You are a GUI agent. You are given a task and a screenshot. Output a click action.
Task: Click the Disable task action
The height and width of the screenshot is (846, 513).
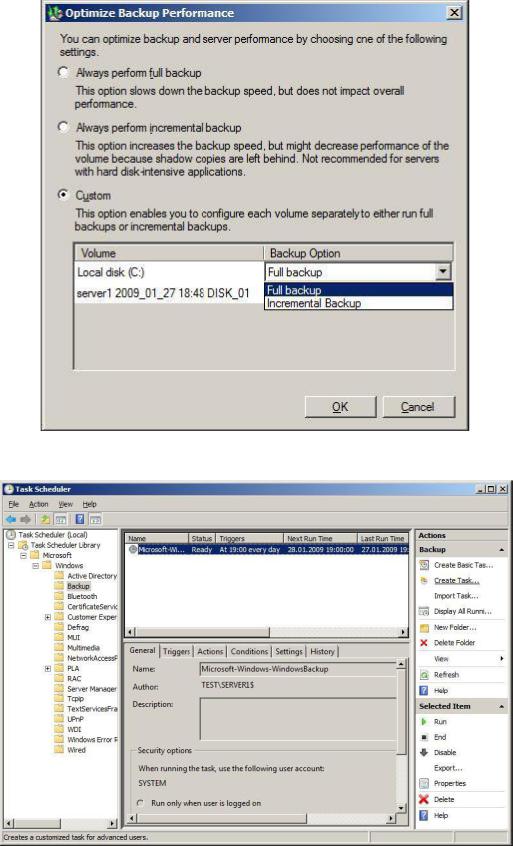tap(444, 752)
